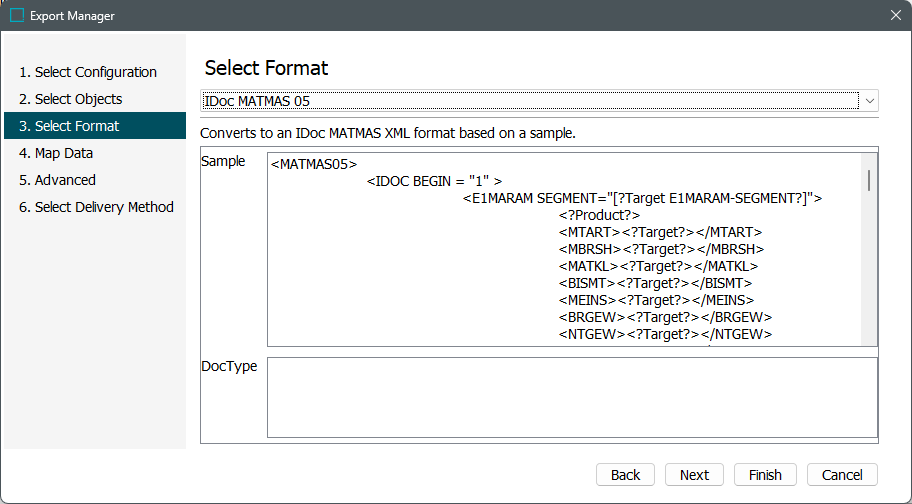Click Finish to complete the export
The width and height of the screenshot is (912, 504).
765,475
